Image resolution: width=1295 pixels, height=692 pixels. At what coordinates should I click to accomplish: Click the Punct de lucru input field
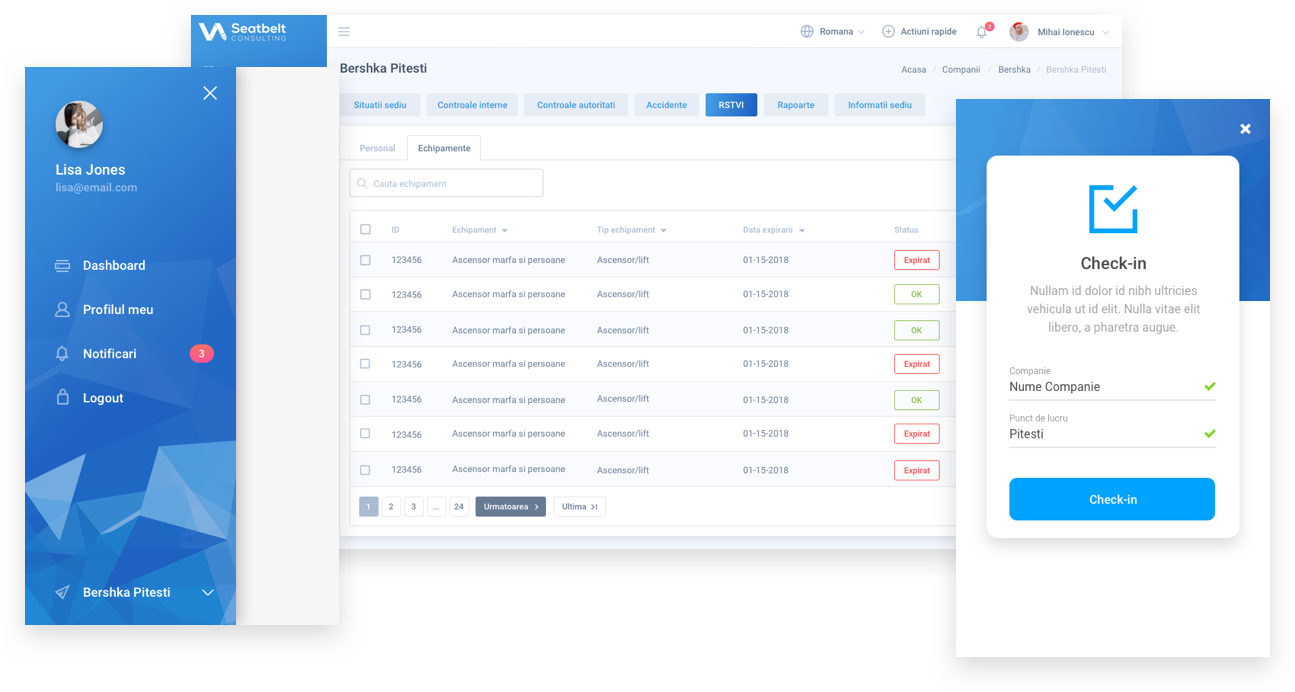point(1112,434)
